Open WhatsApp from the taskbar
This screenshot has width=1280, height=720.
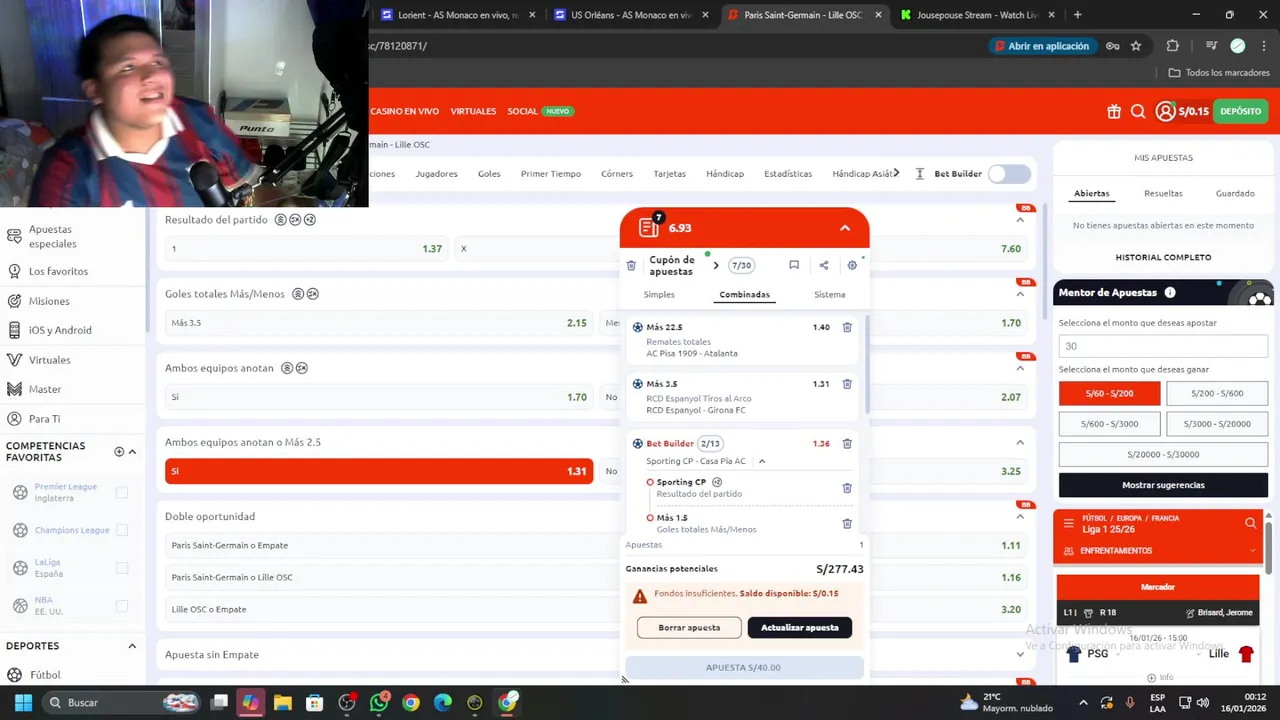(x=379, y=703)
